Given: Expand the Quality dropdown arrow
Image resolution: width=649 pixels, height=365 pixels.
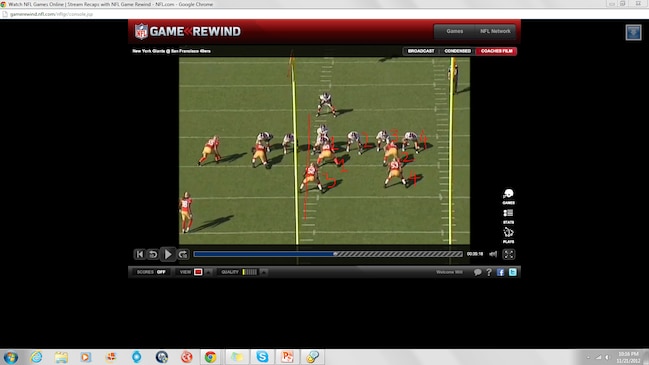Looking at the screenshot, I should pos(264,272).
